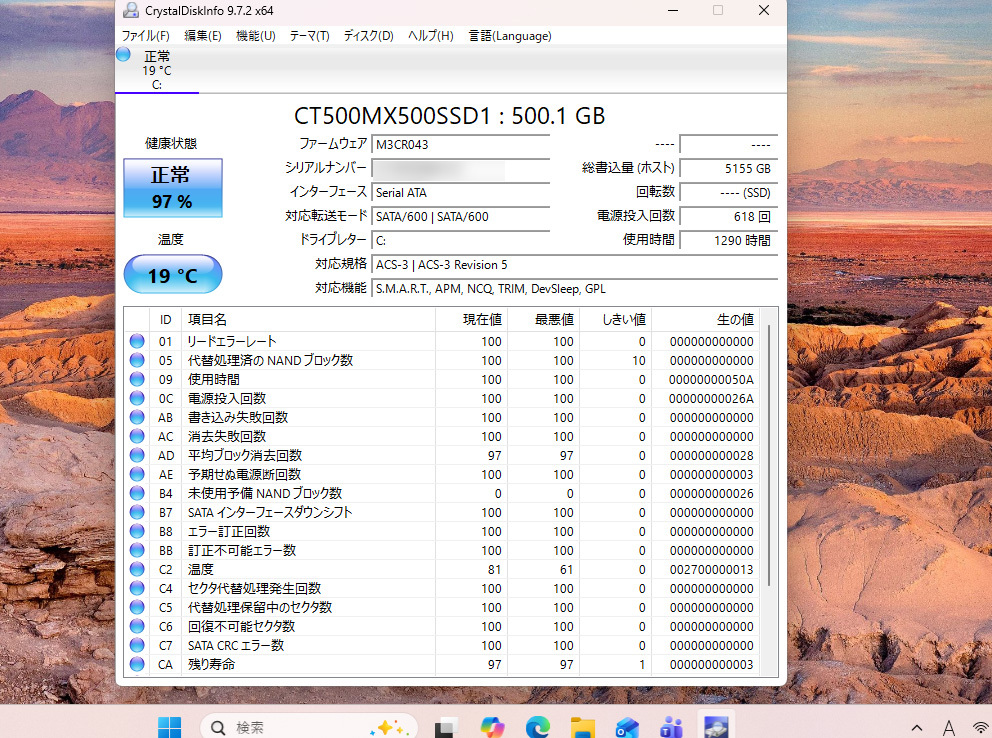Viewport: 992px width, 738px height.
Task: Click the 19 °C temperature button
Action: 172,274
